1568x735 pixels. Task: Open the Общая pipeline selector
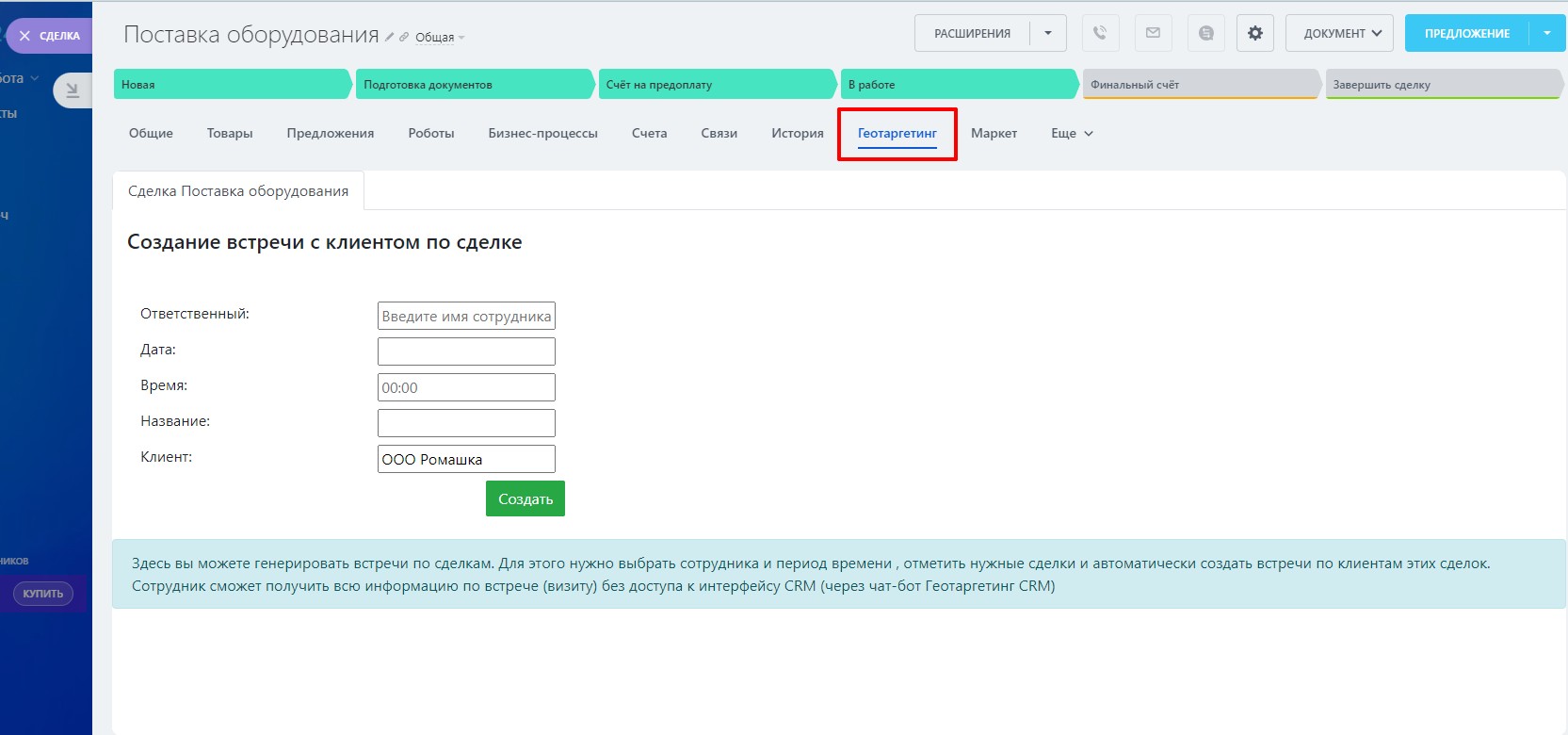click(440, 38)
